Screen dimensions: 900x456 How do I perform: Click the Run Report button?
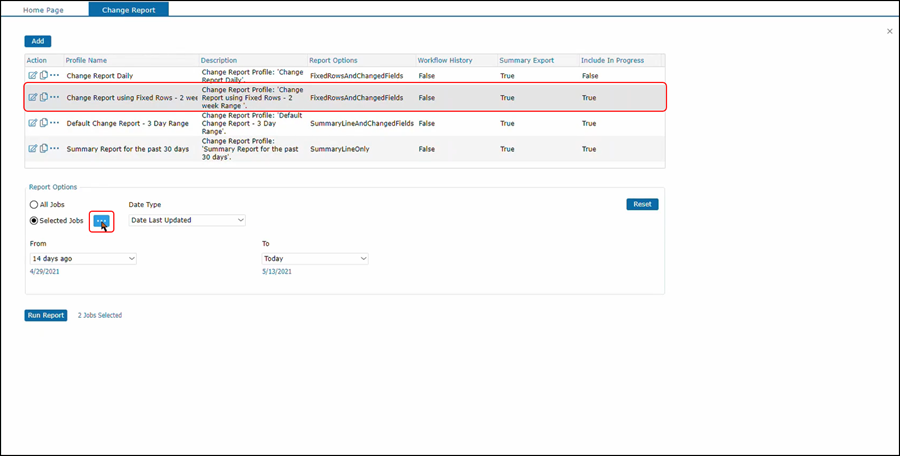(x=46, y=315)
